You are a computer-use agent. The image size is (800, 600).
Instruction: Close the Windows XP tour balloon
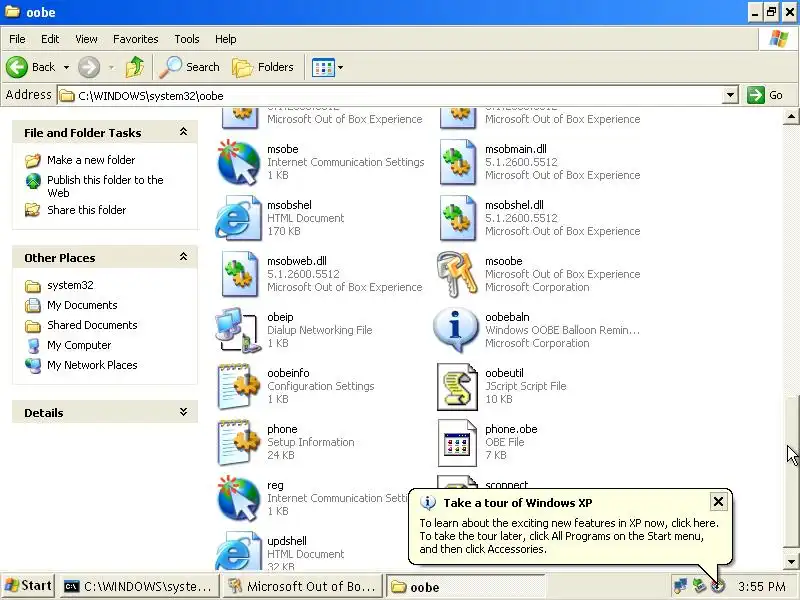pyautogui.click(x=718, y=502)
